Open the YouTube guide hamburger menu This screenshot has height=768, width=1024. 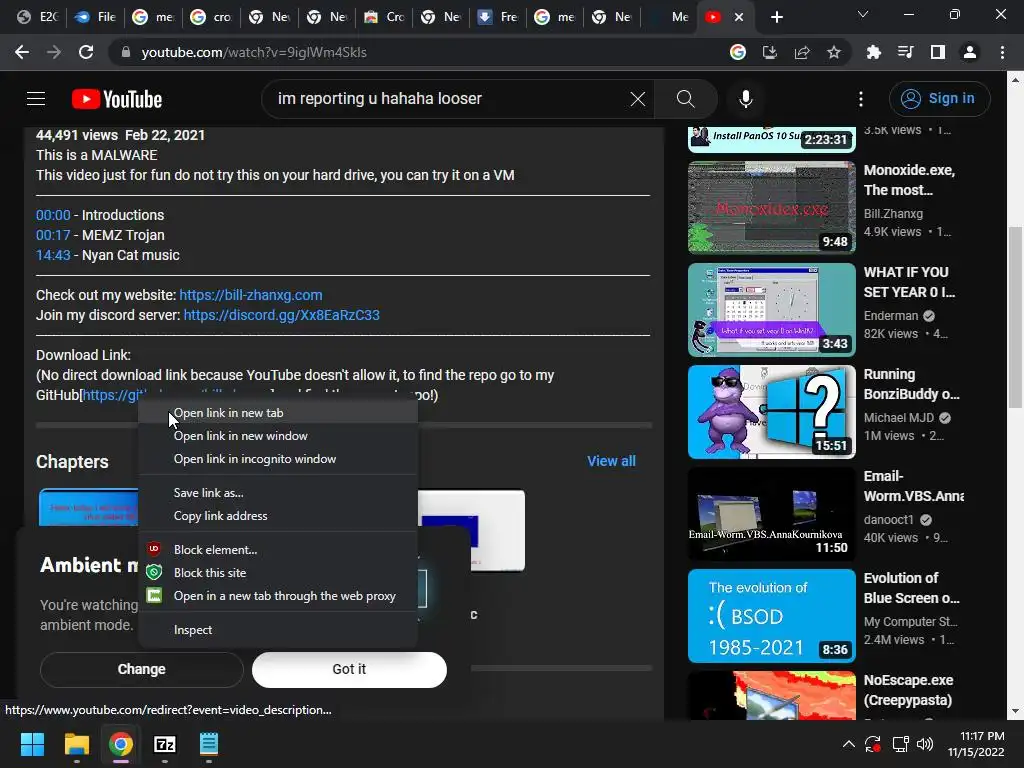point(36,99)
